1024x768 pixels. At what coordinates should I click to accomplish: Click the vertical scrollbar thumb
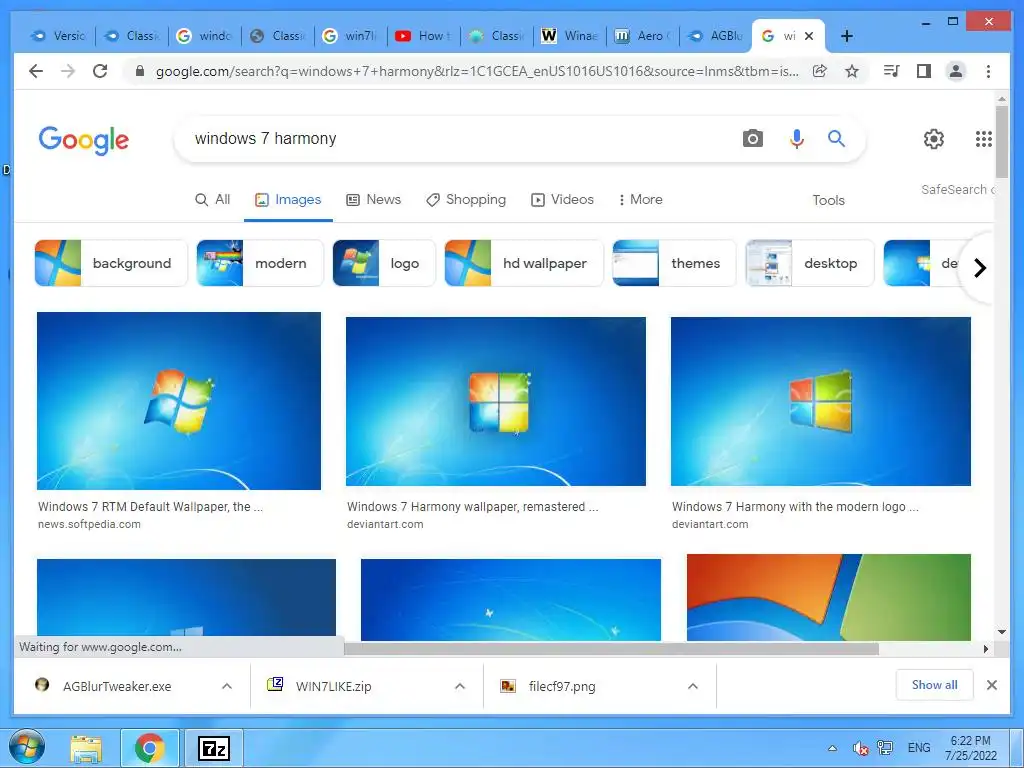tap(1002, 141)
